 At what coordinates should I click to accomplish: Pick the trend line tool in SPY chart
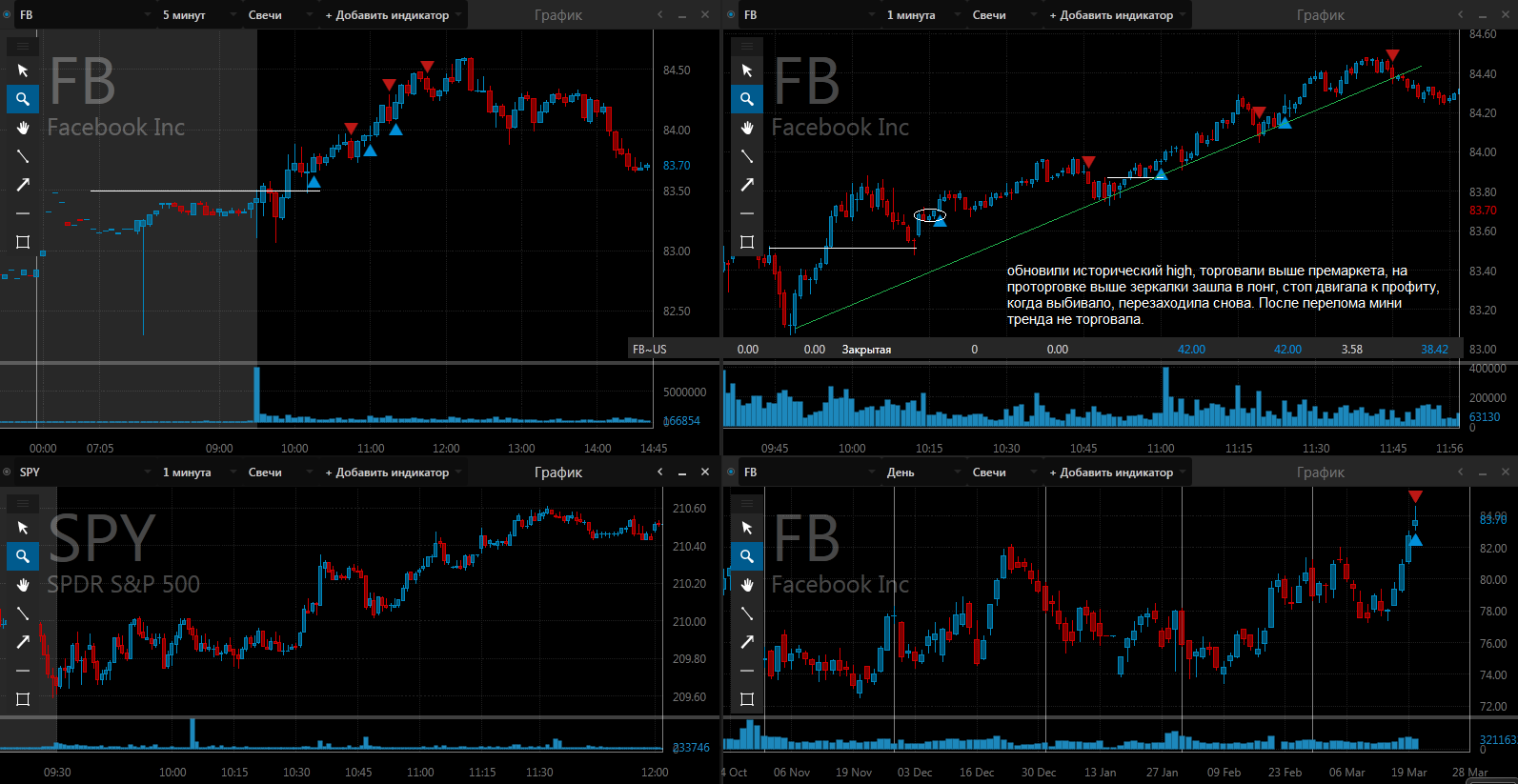(23, 613)
